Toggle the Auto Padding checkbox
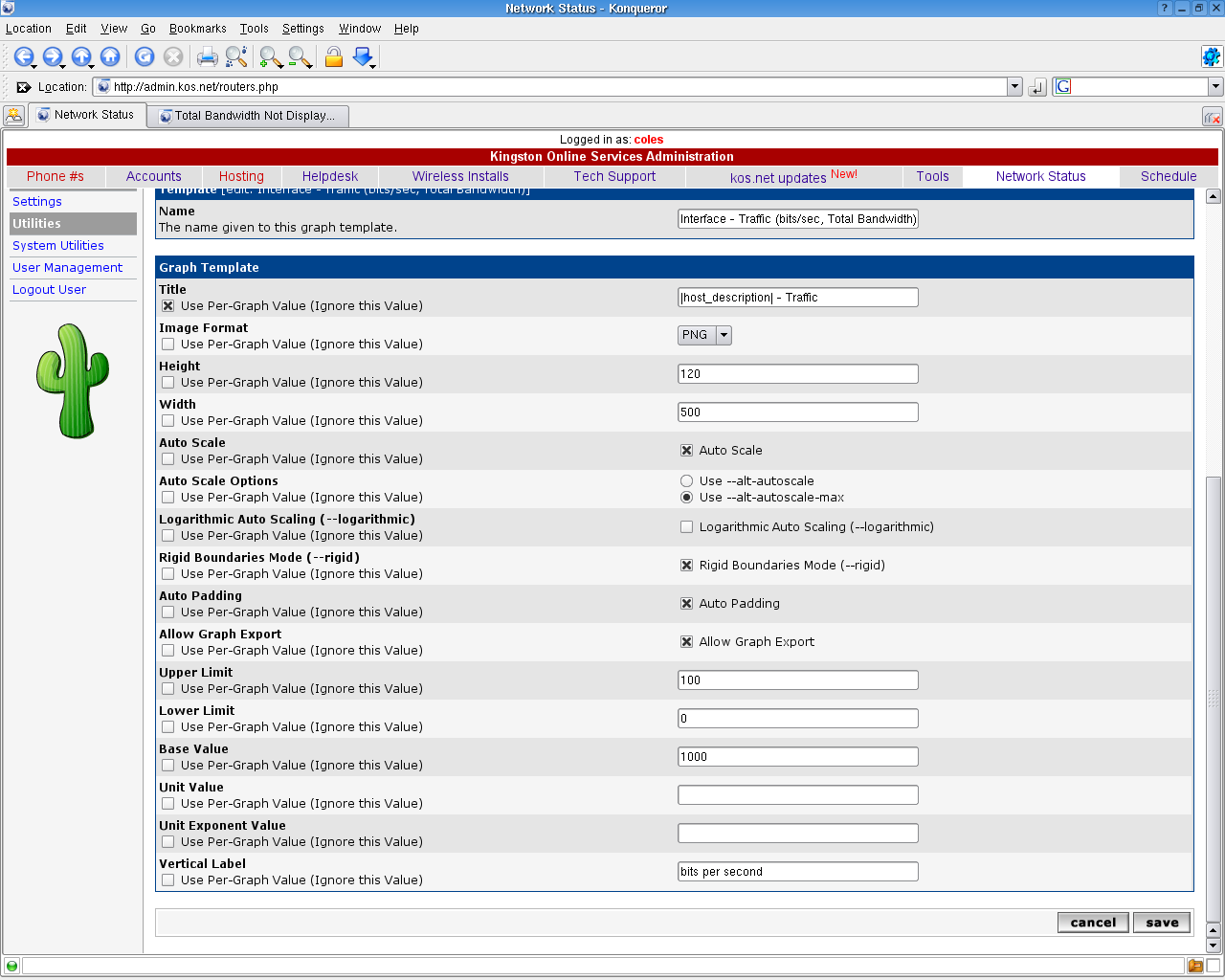Image resolution: width=1225 pixels, height=980 pixels. 686,603
